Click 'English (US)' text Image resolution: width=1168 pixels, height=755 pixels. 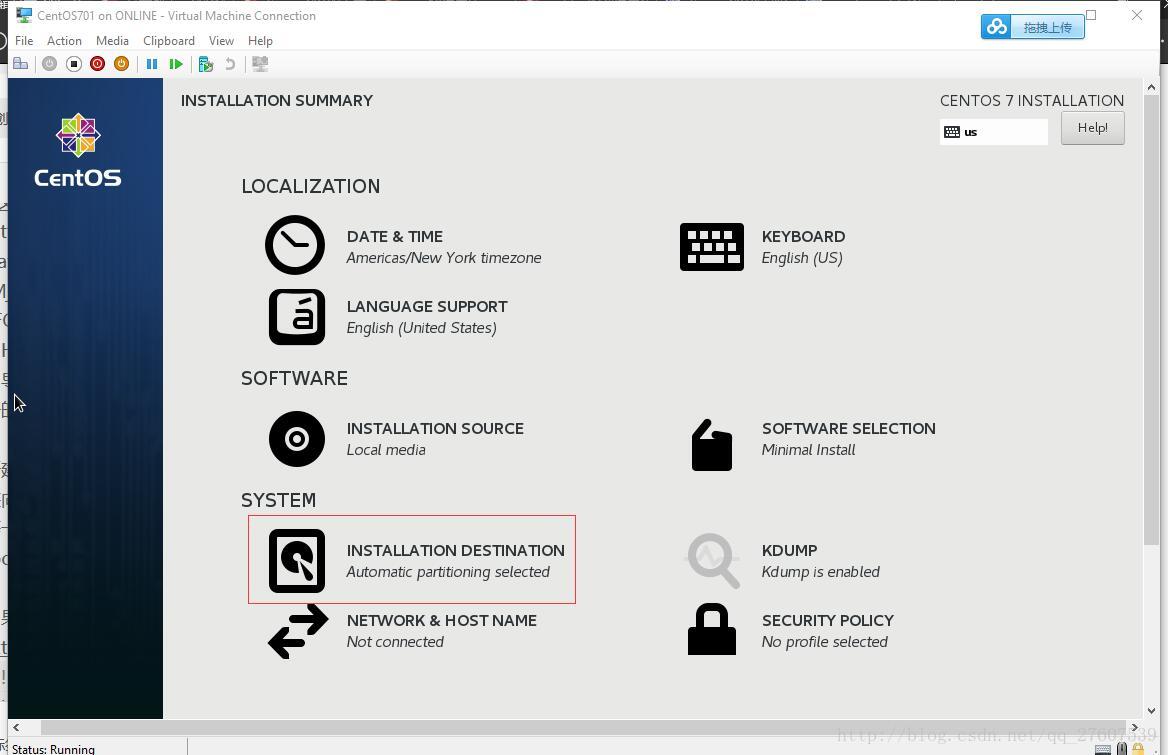tap(802, 258)
